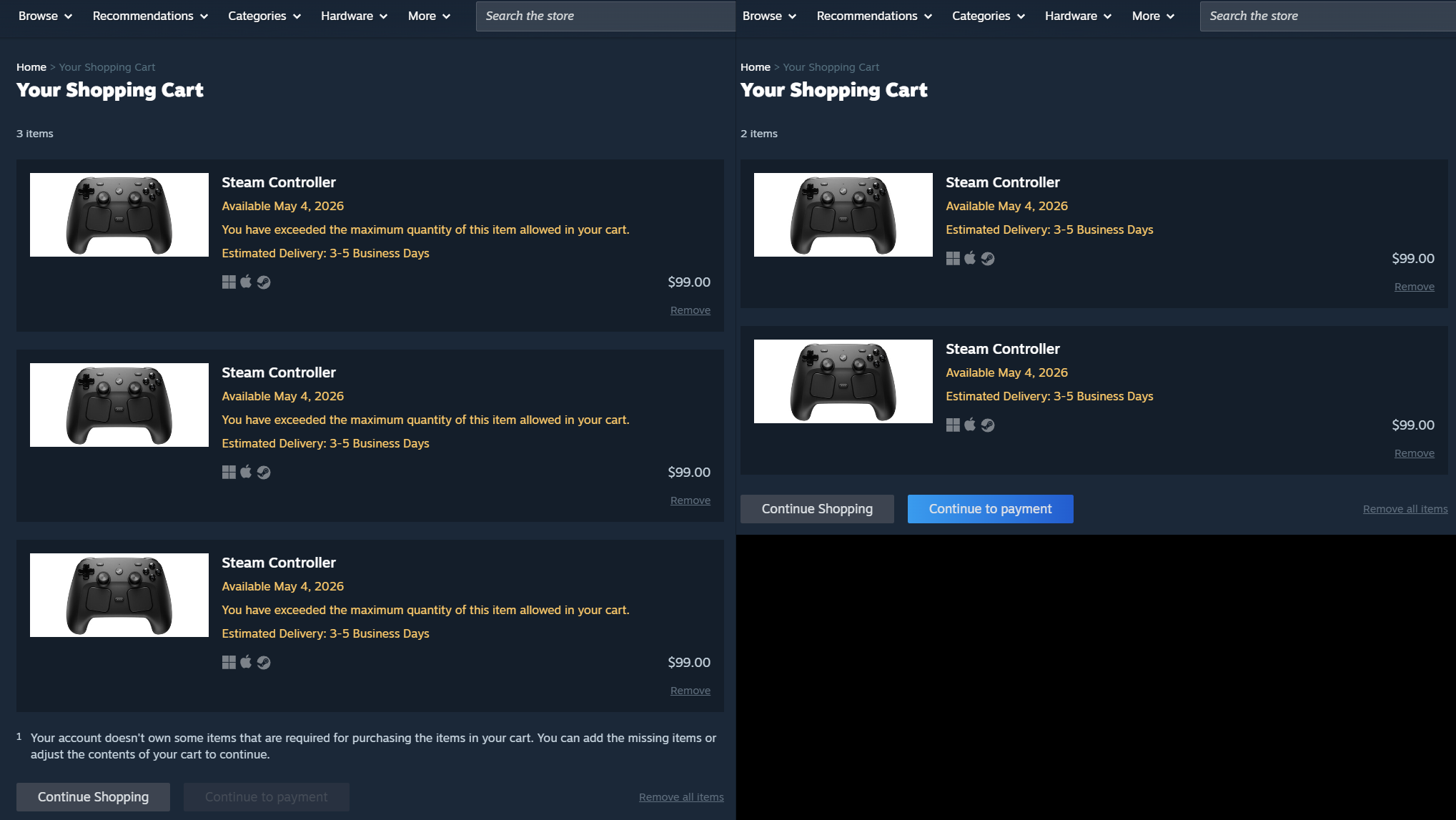Open the More menu in right navigation
This screenshot has width=1456, height=820.
tap(1153, 16)
